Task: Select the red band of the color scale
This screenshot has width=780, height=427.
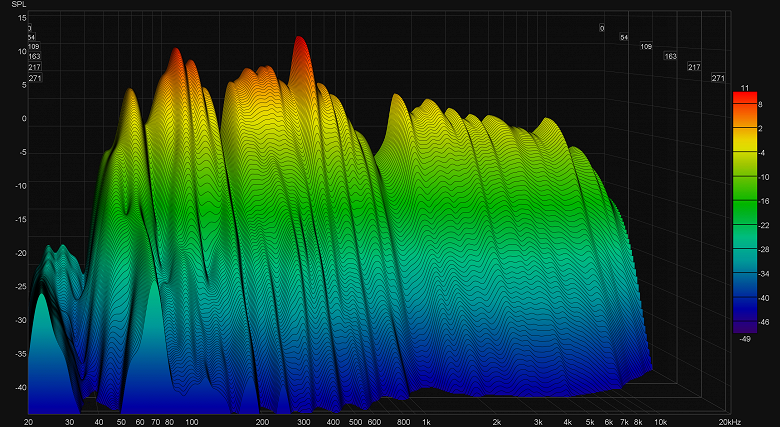Action: [745, 98]
